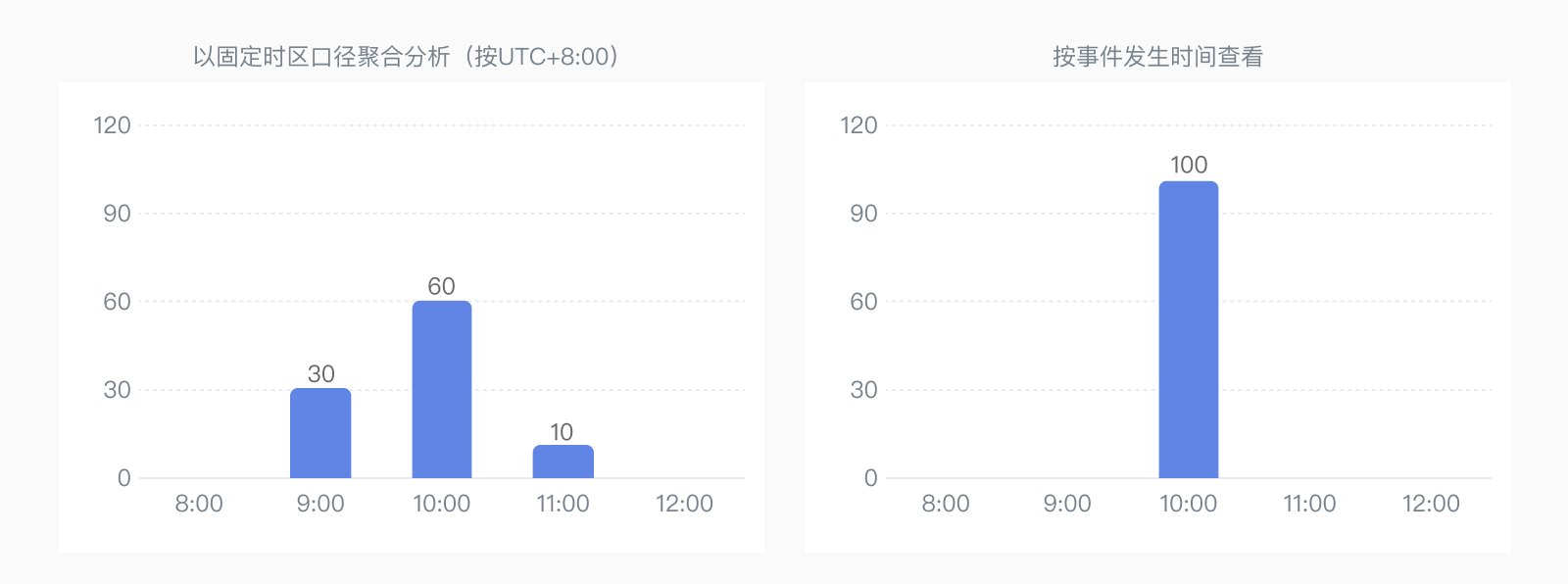Click the data label 10 above the 11:00 bar
Screen dimensions: 1568x584
point(562,432)
